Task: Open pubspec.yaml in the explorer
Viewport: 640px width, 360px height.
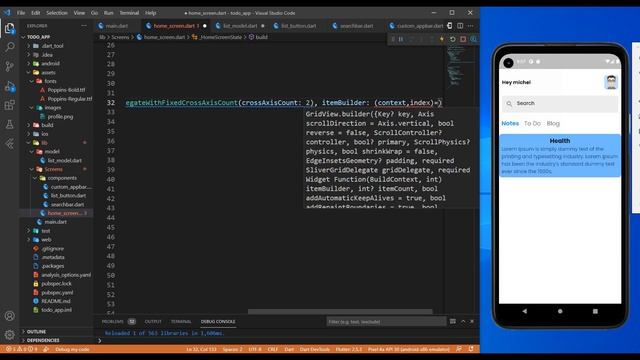Action: (x=57, y=292)
